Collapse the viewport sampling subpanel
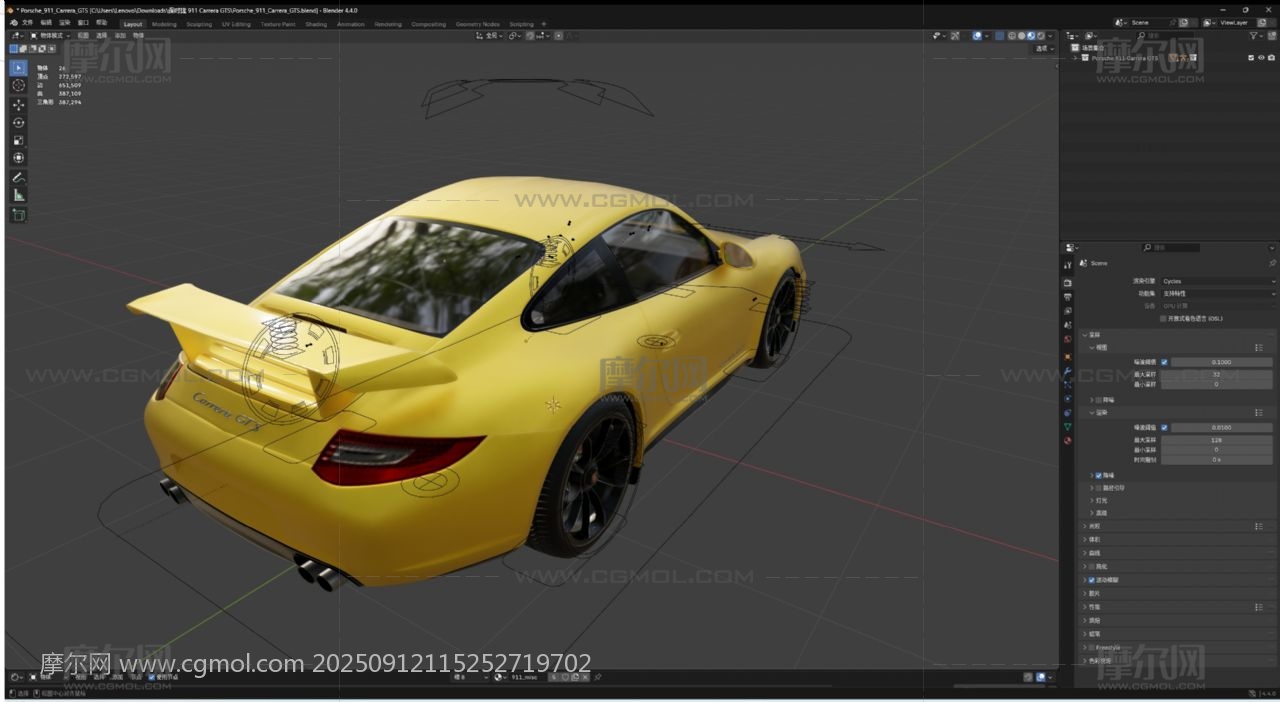 1093,347
